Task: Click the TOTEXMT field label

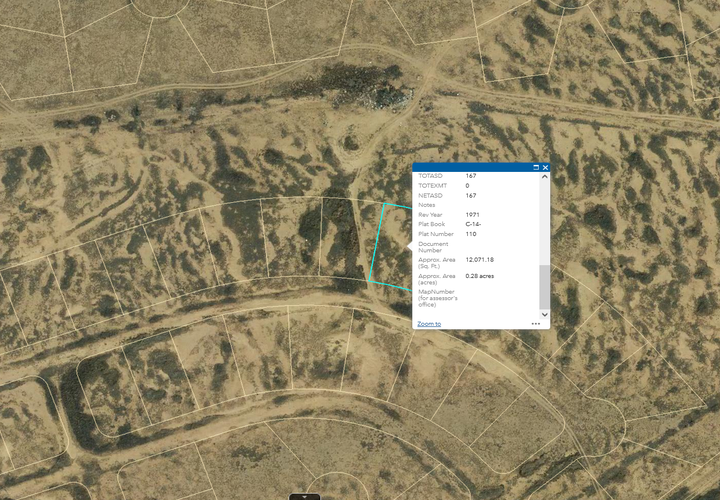Action: [x=432, y=186]
